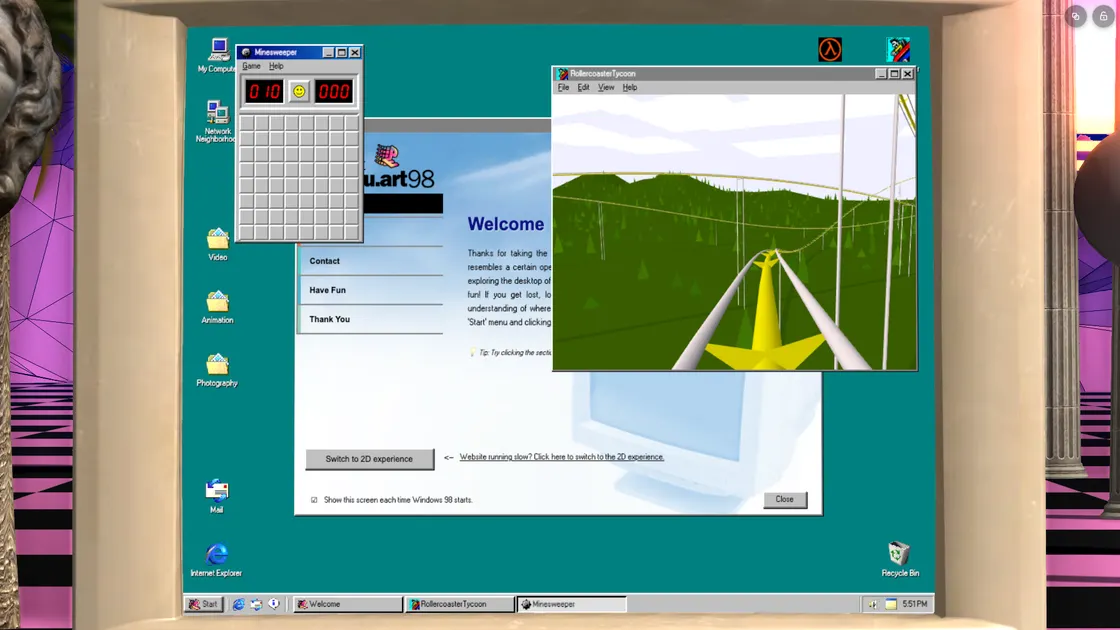
Task: Restart Minesweeper via the smiley face
Action: point(297,91)
